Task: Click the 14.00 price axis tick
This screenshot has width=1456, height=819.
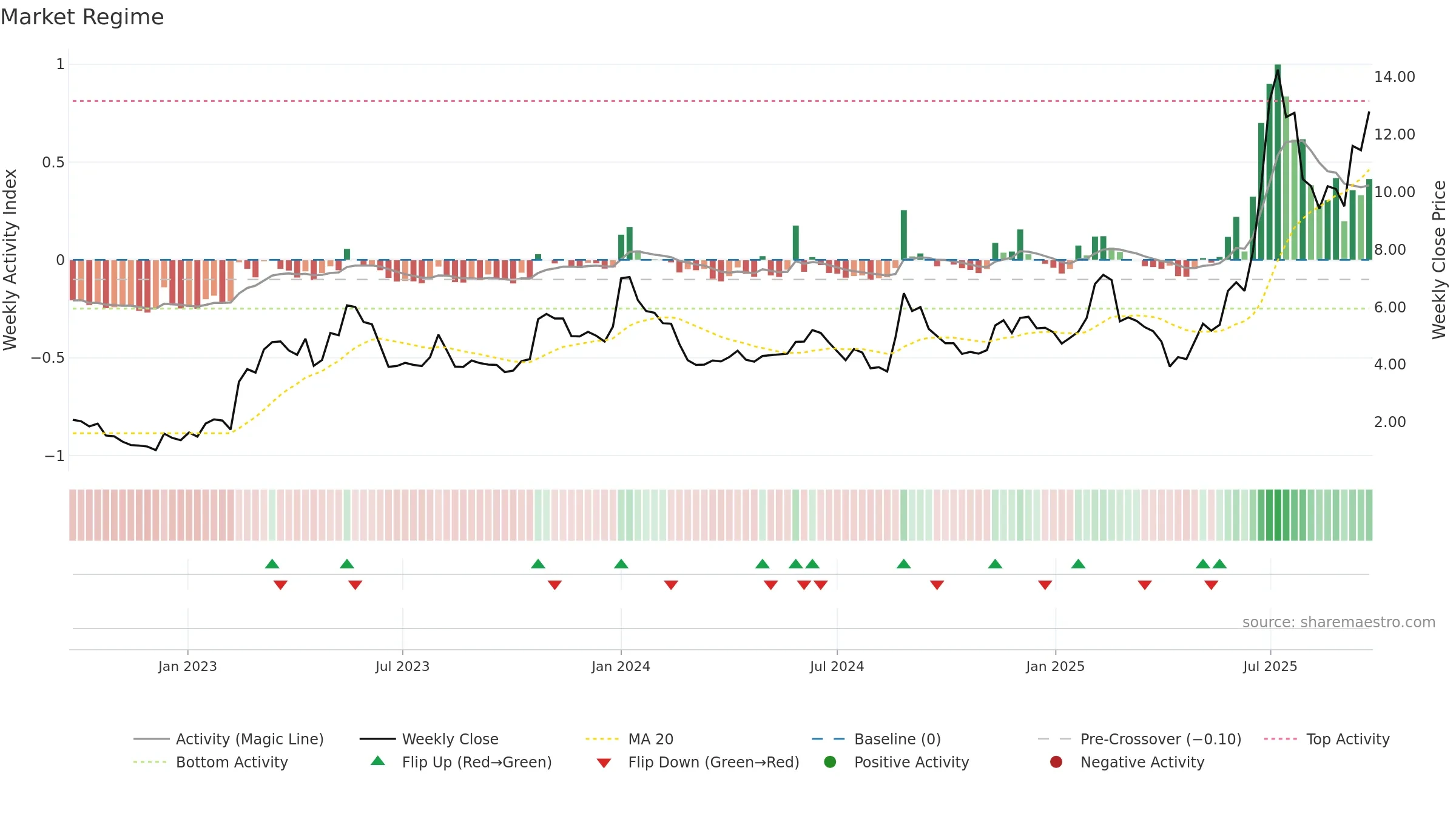Action: 1394,77
